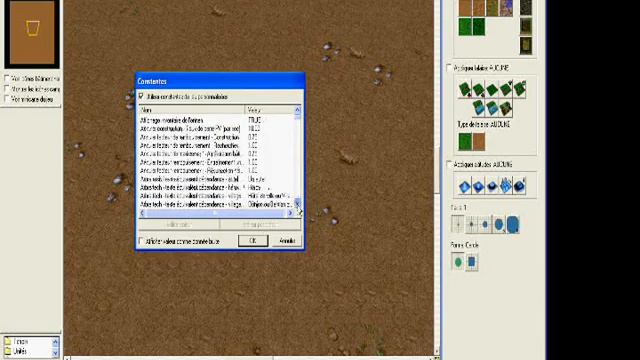Select middle blue-water cliff icon, second row
This screenshot has width=640, height=360.
click(x=492, y=109)
